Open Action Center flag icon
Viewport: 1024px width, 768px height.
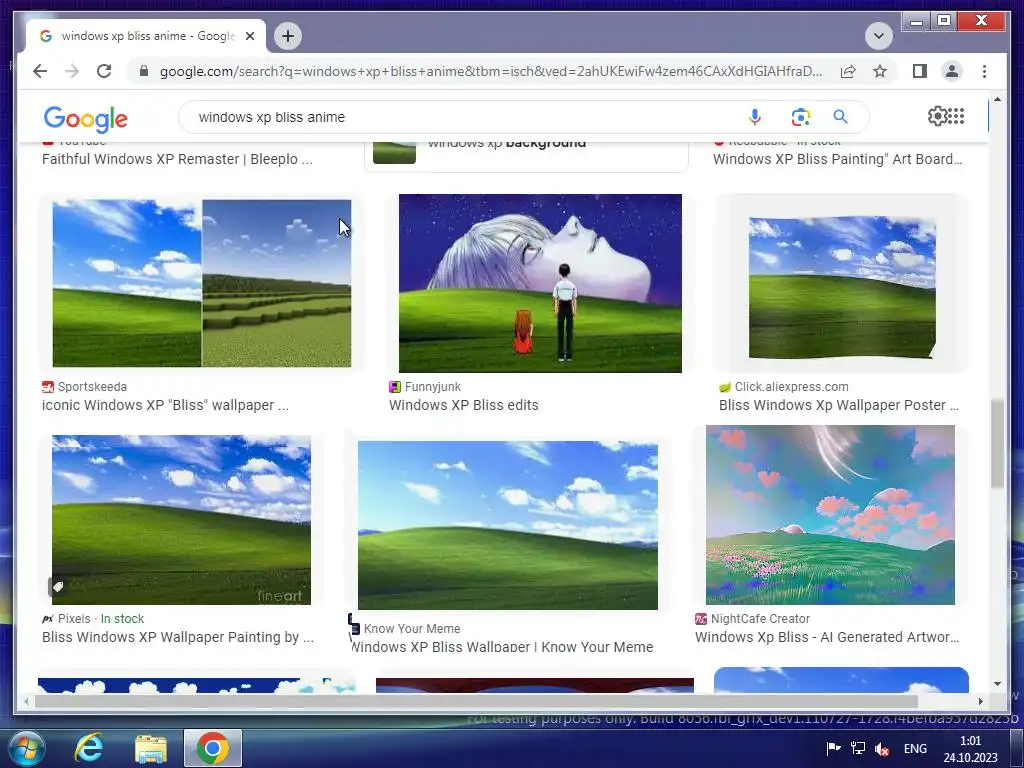[x=834, y=749]
